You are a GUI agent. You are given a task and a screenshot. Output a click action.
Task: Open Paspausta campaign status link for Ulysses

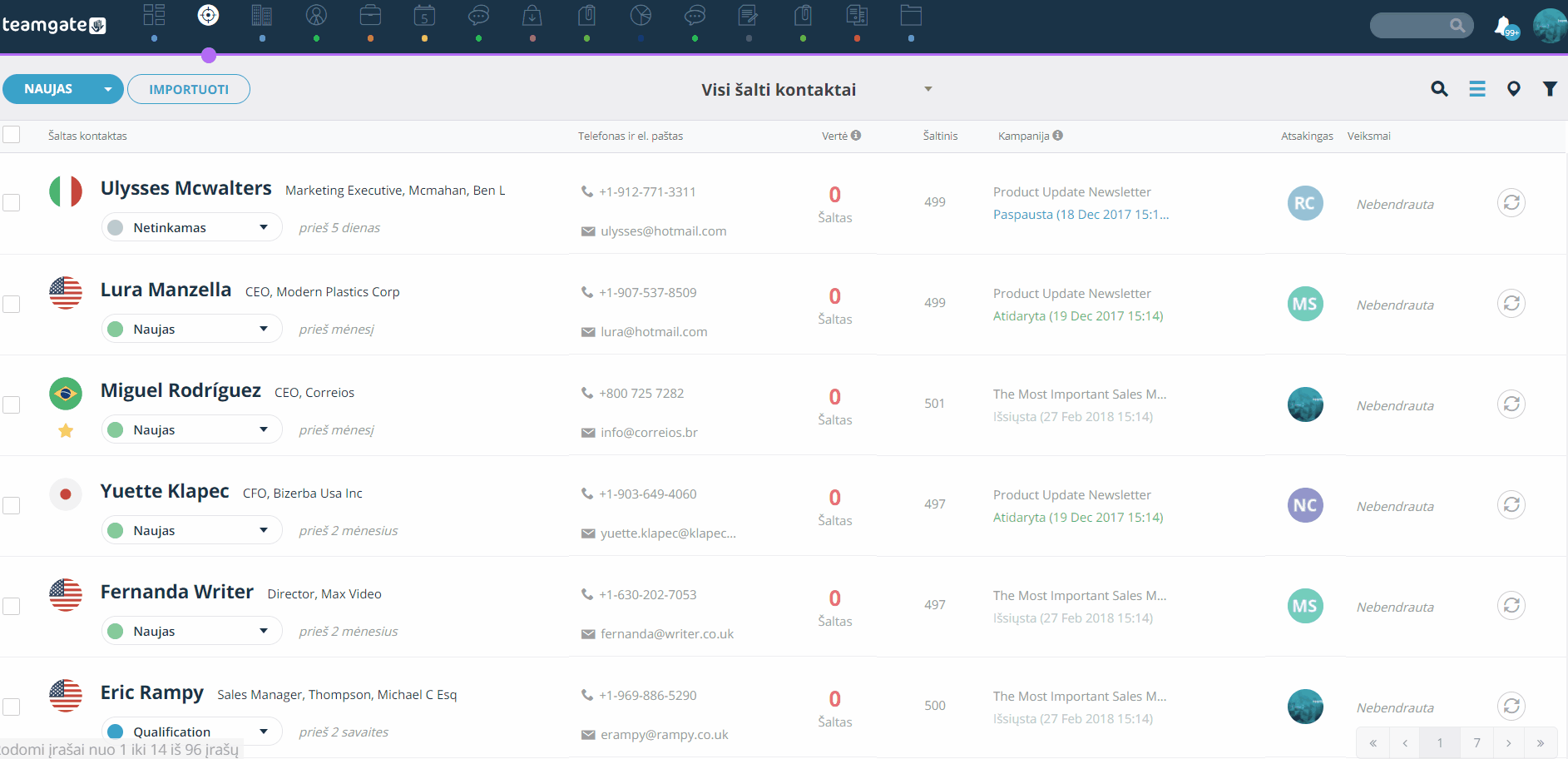pos(1081,215)
